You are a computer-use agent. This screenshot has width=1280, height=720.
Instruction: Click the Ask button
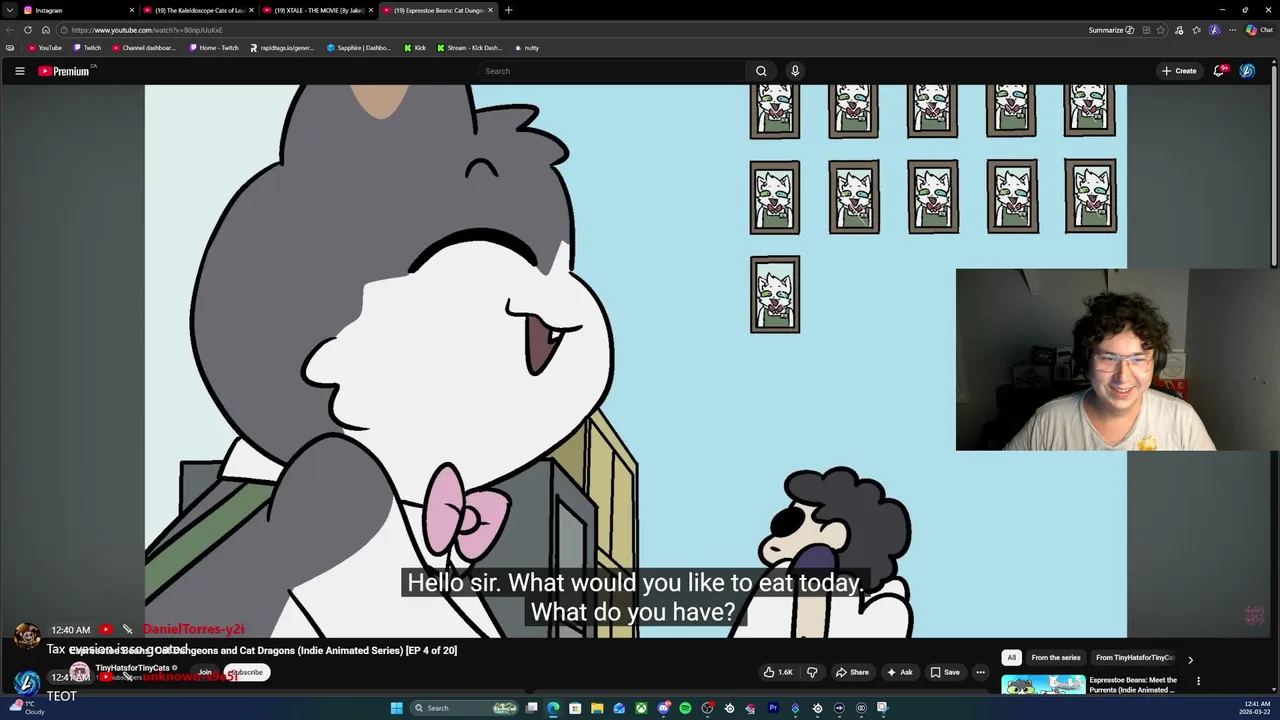click(899, 672)
